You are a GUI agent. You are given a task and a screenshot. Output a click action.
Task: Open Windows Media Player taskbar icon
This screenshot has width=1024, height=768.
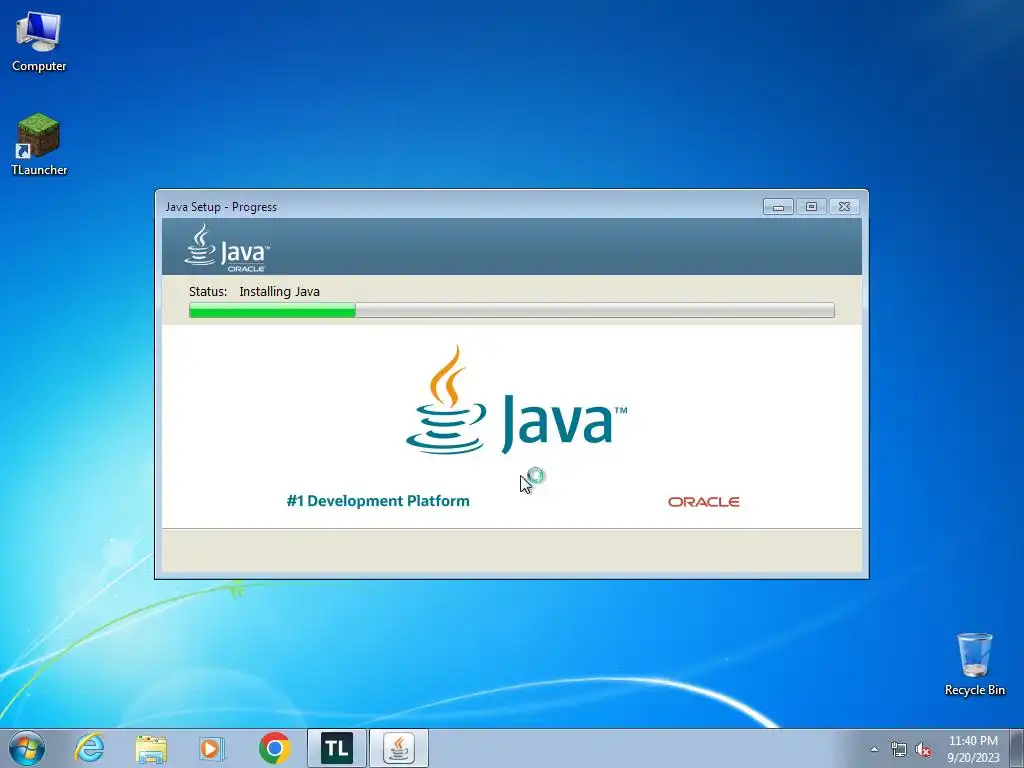tap(212, 748)
